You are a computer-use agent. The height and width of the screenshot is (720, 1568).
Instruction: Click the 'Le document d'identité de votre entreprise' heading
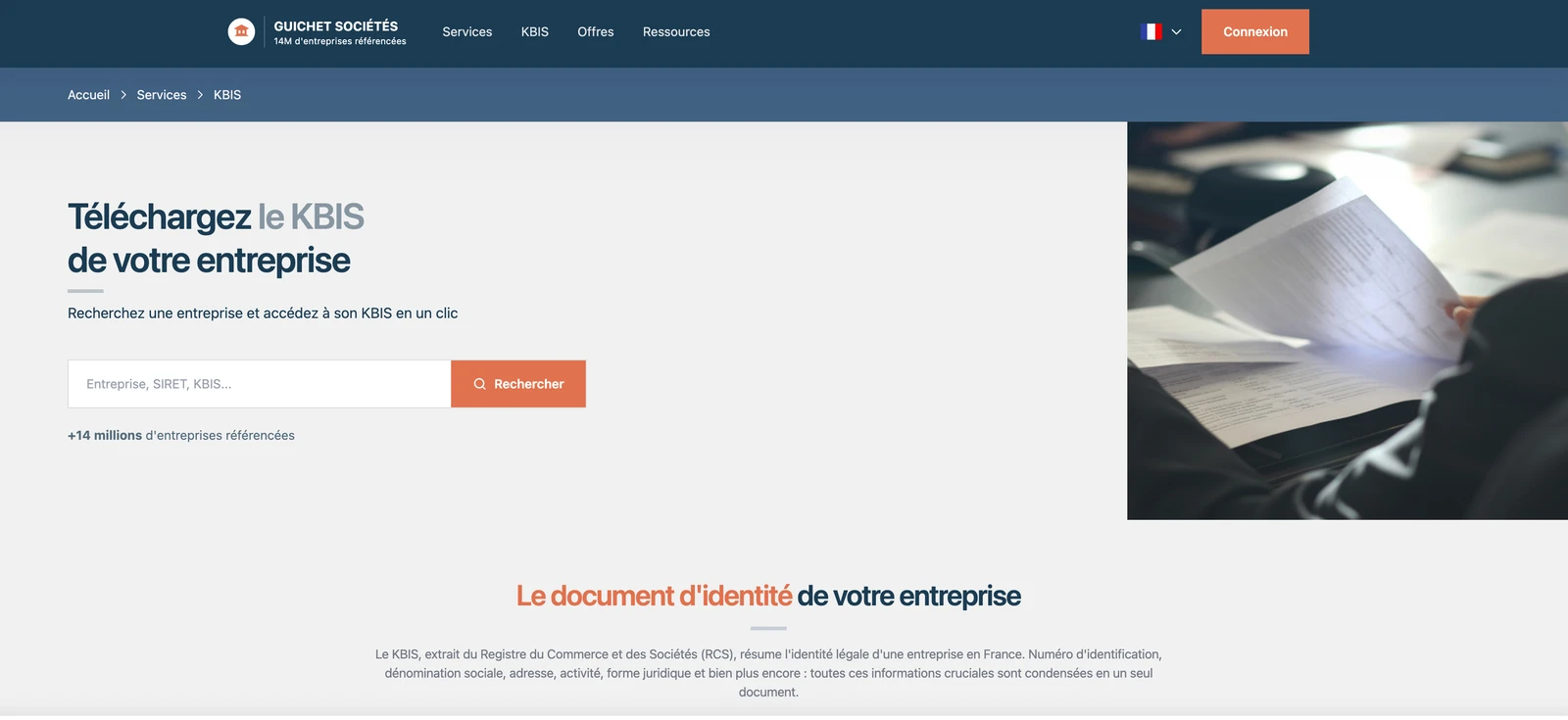click(768, 596)
